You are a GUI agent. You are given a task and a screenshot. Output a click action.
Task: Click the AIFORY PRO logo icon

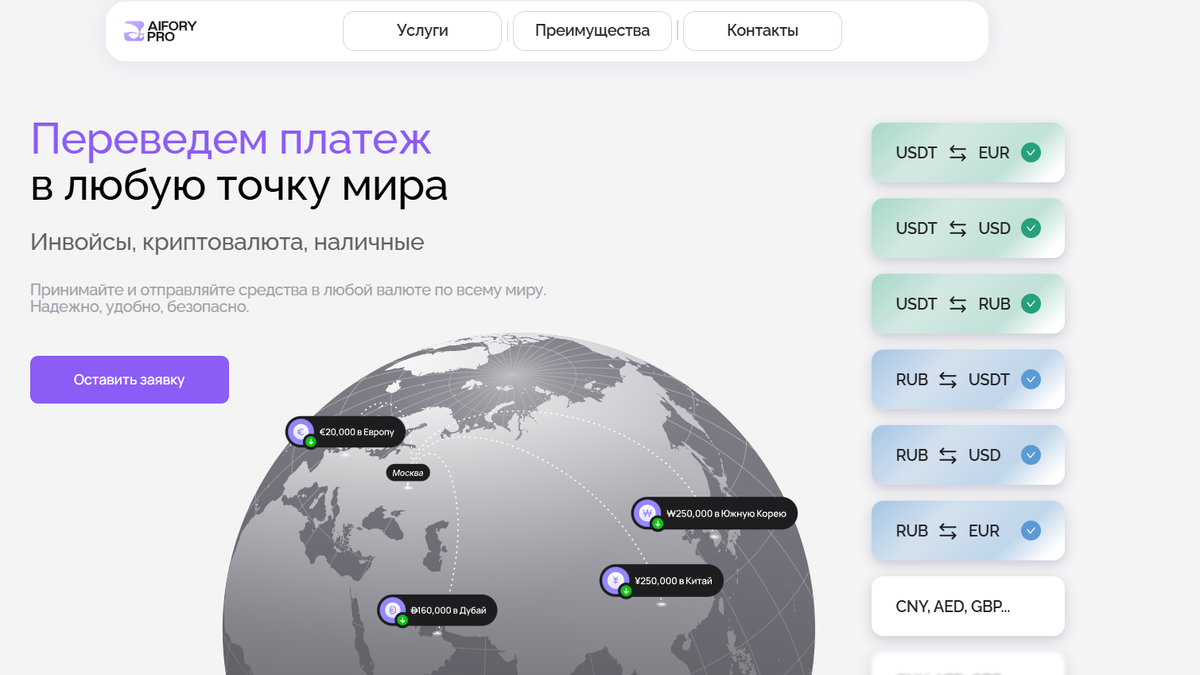(x=136, y=31)
